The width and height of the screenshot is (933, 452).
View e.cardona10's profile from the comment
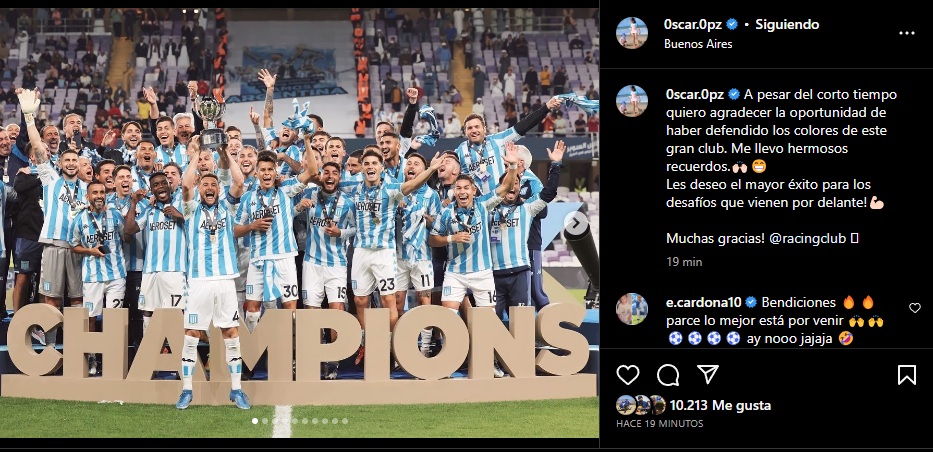coord(703,302)
